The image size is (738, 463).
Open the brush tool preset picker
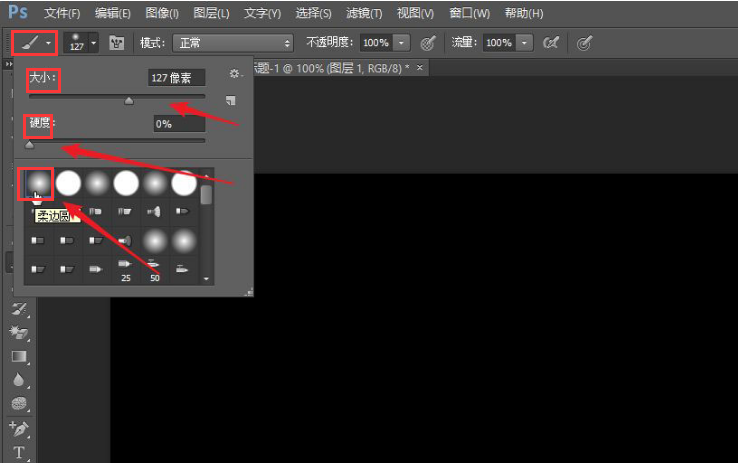click(34, 43)
